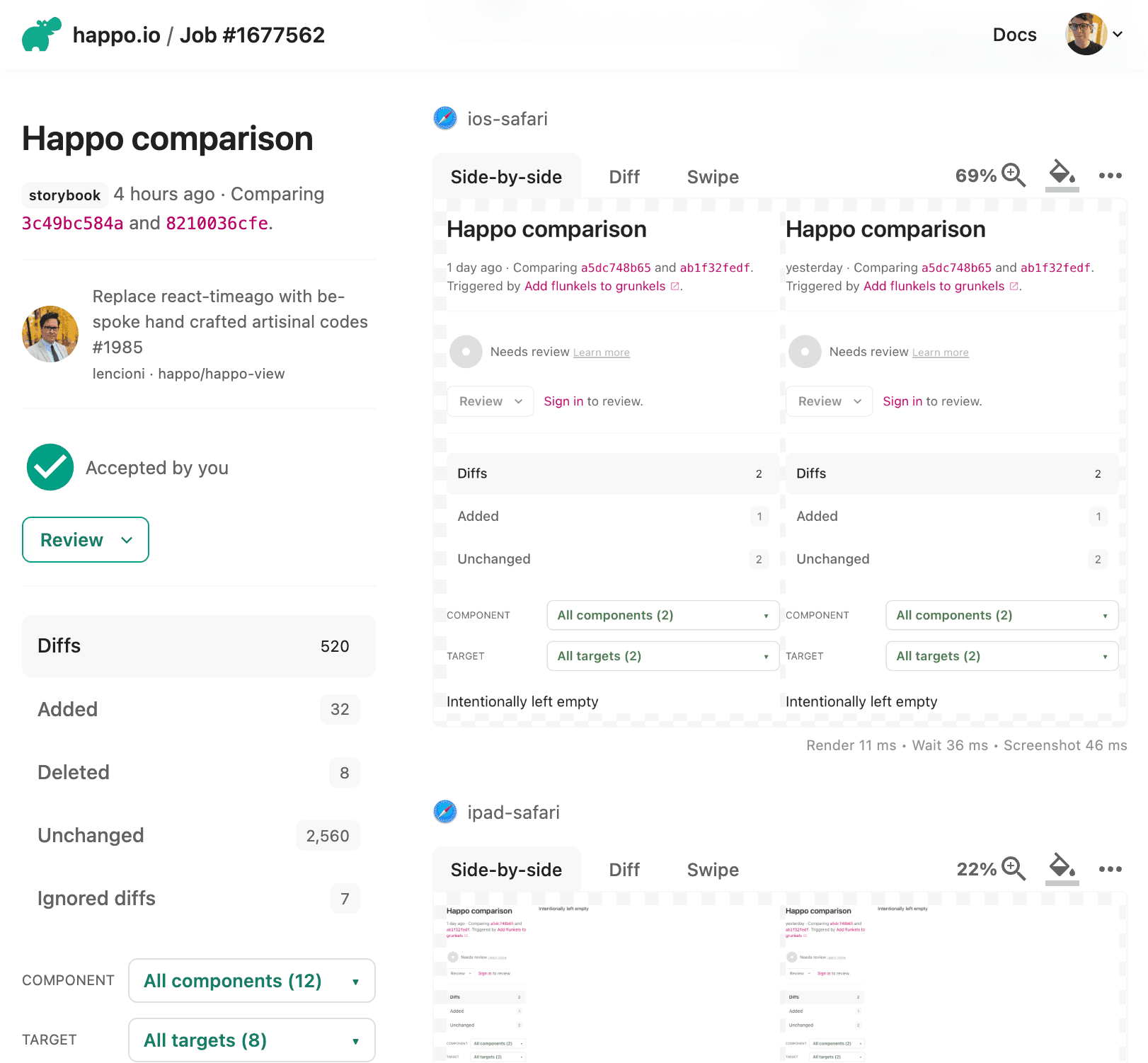Click the green Accepted-by-you checkmark
This screenshot has height=1063, width=1148.
[x=50, y=467]
